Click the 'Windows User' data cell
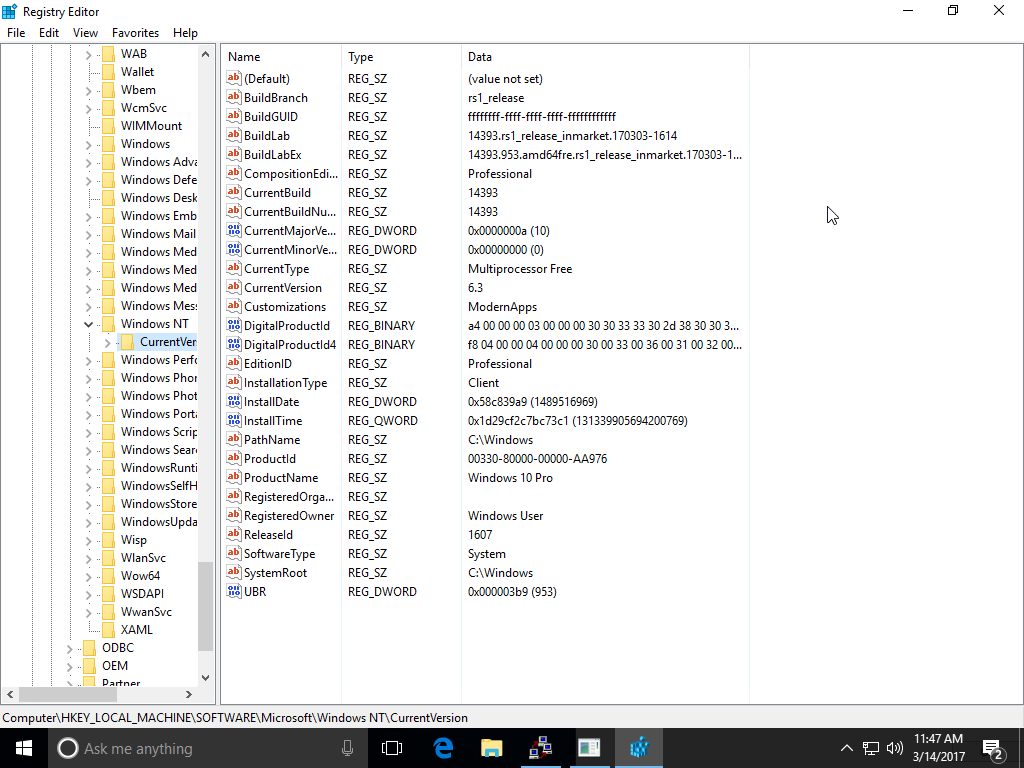Screen dimensions: 1024x768 click(505, 516)
